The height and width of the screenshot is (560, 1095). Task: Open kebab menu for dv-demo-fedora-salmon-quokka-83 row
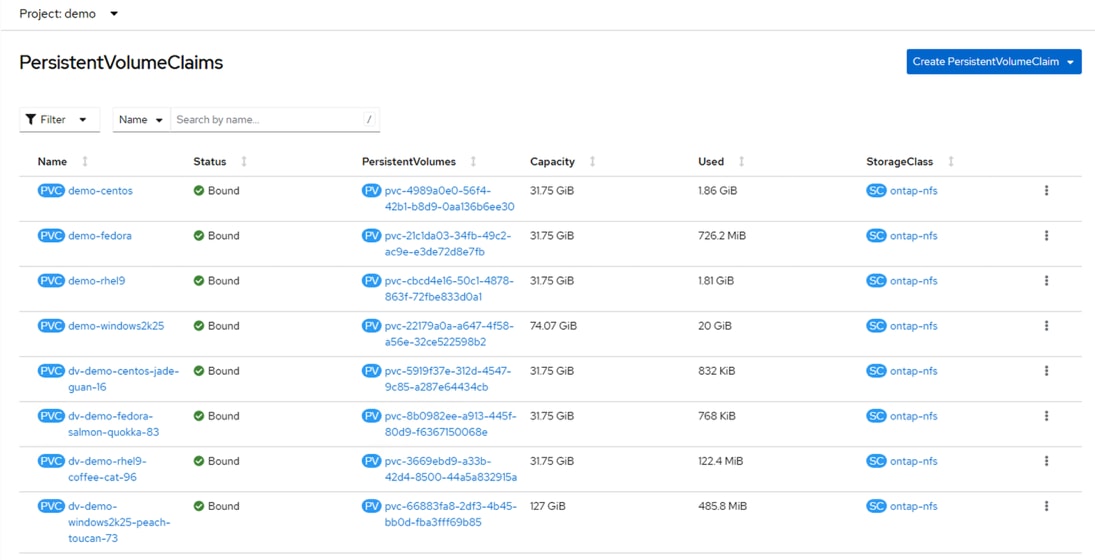pos(1046,415)
